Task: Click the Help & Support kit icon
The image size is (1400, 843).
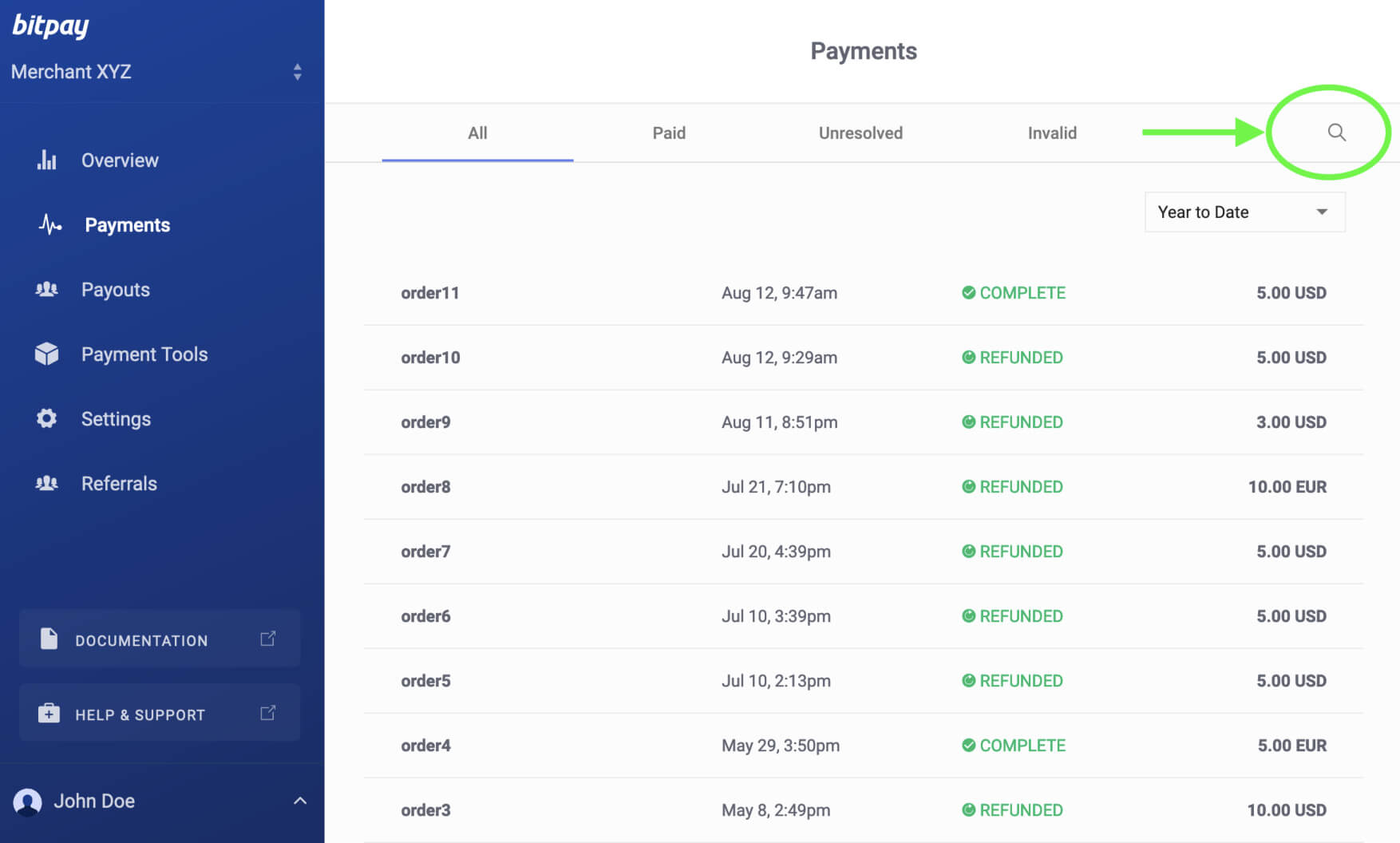Action: (x=49, y=713)
